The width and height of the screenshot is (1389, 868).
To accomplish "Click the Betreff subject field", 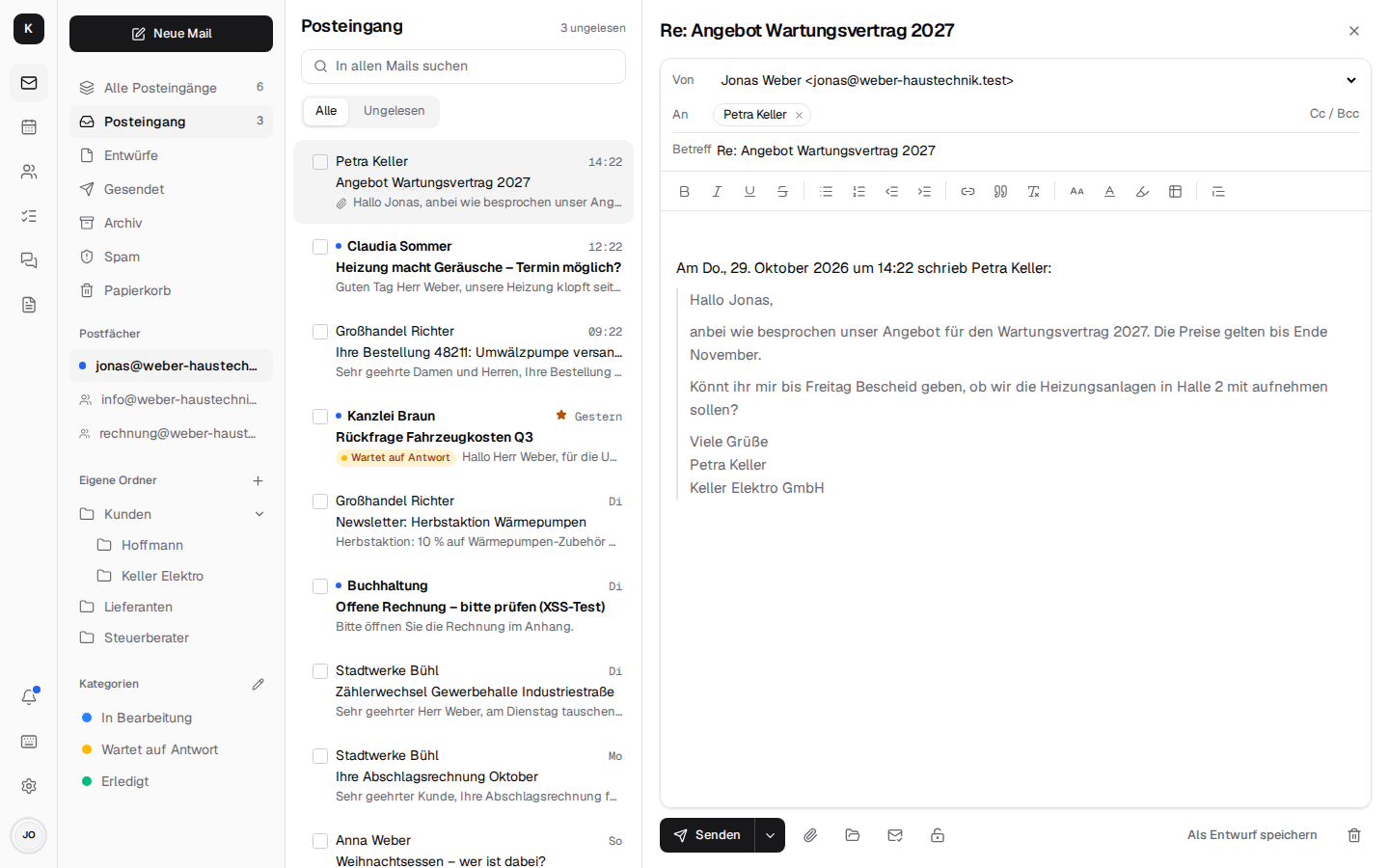I will pos(1037,150).
